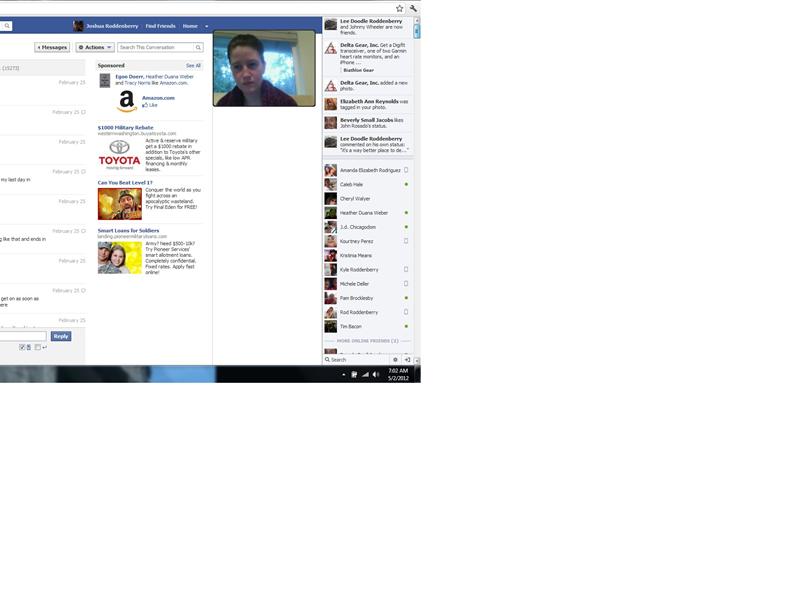800x600 pixels.
Task: Click the magnifying glass icon top right
Action: click(x=411, y=6)
